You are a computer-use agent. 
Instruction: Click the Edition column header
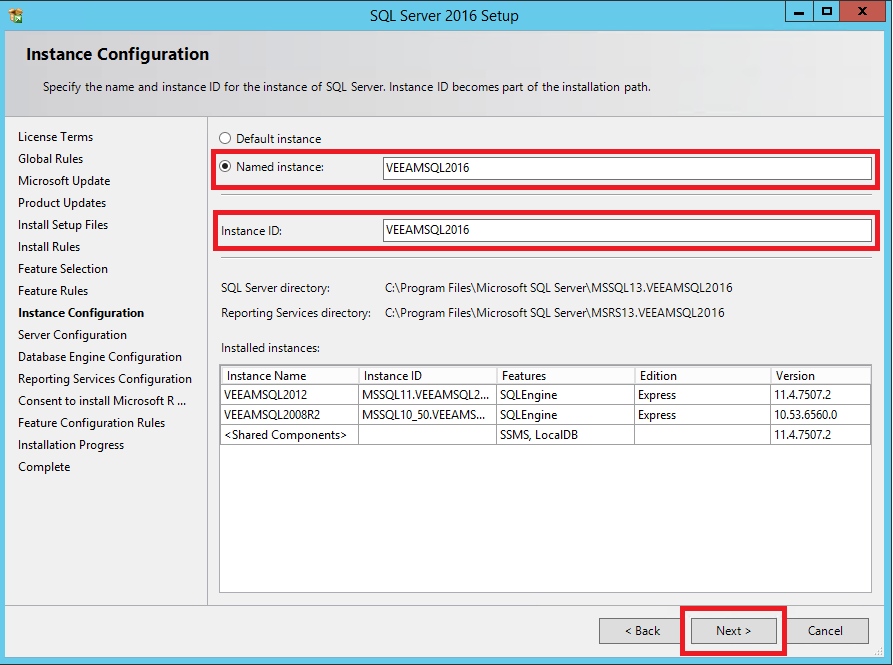pos(703,376)
